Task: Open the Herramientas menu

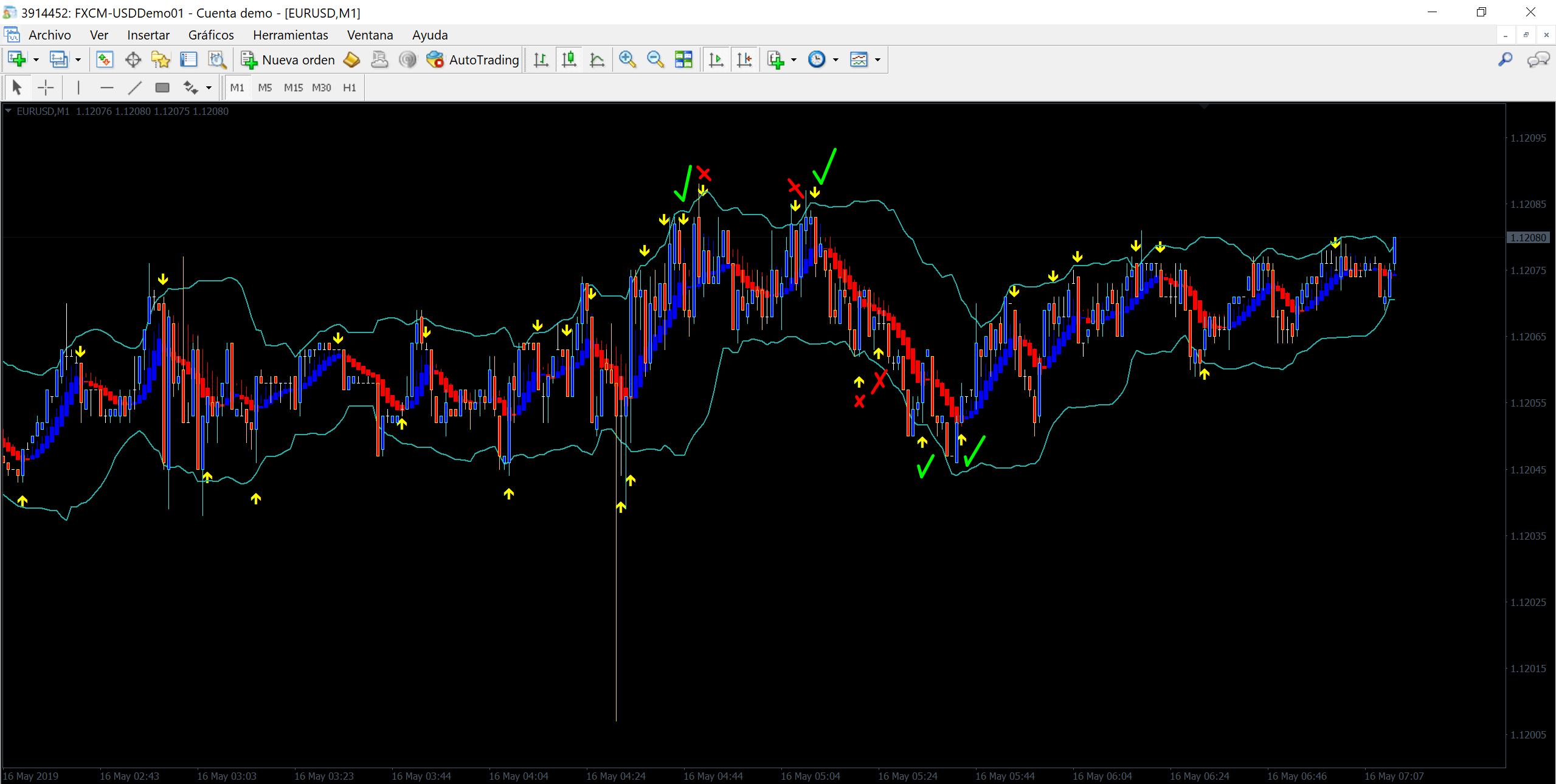Action: point(290,35)
